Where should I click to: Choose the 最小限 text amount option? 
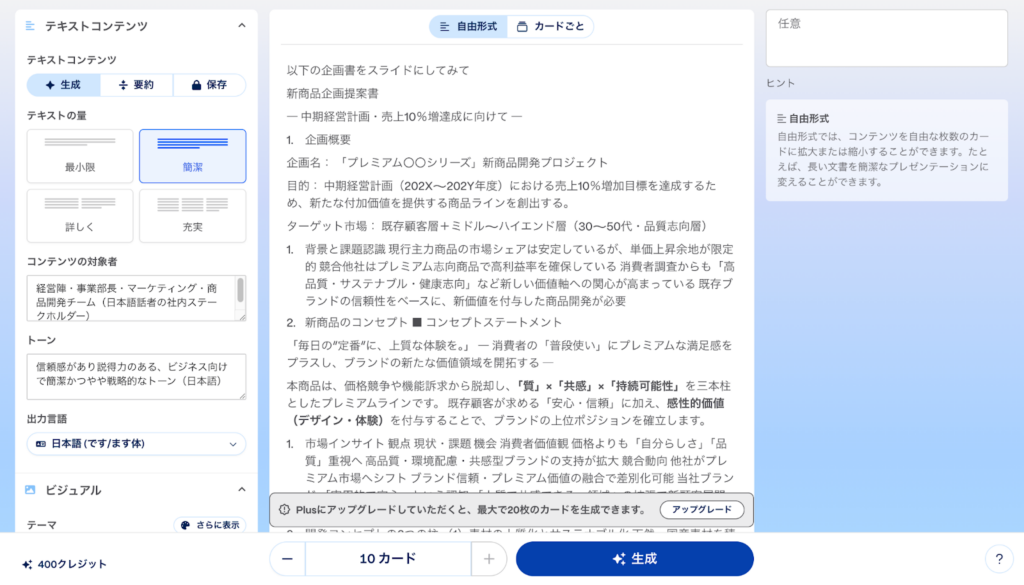coord(80,156)
